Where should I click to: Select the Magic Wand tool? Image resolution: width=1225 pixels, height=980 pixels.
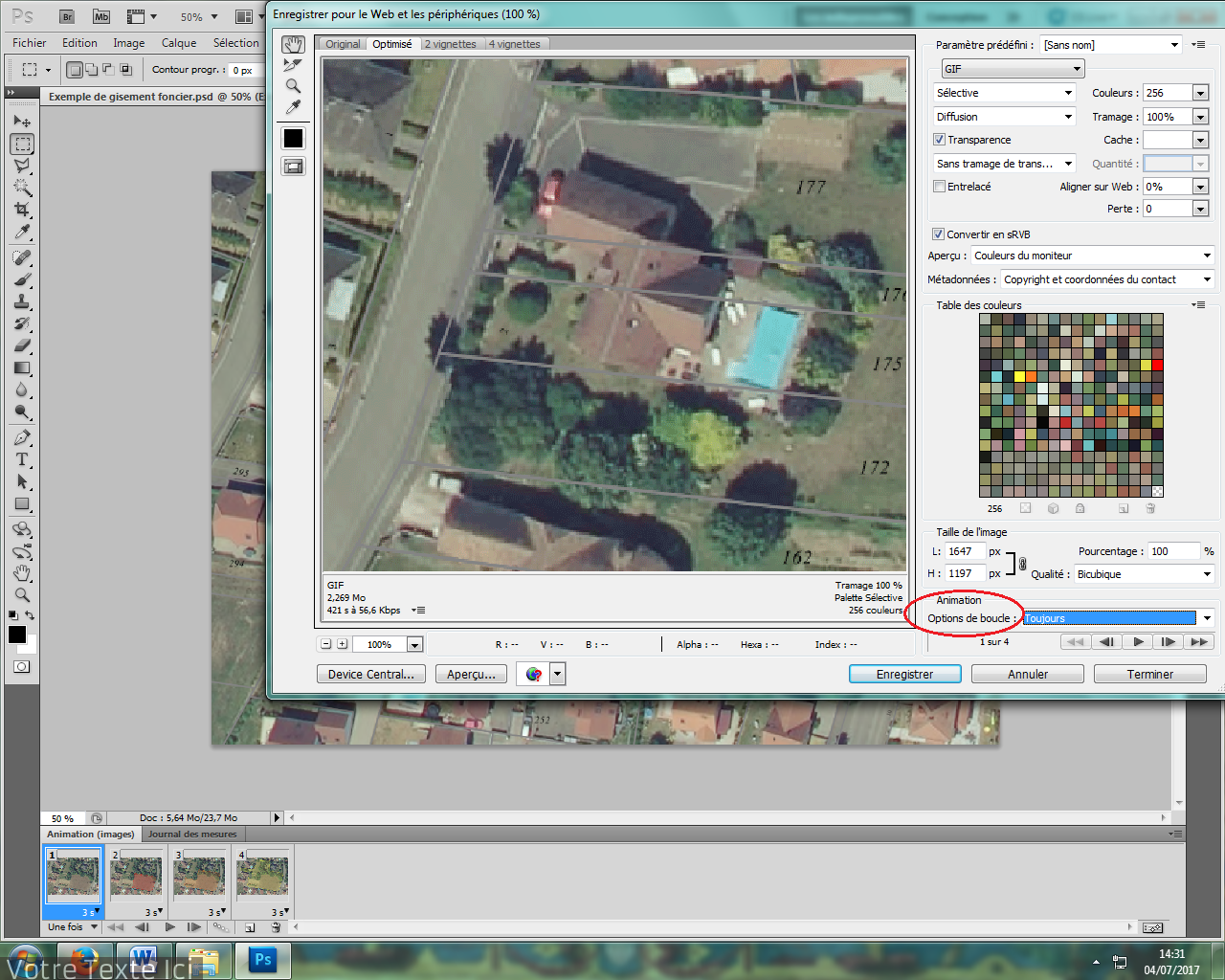[22, 188]
